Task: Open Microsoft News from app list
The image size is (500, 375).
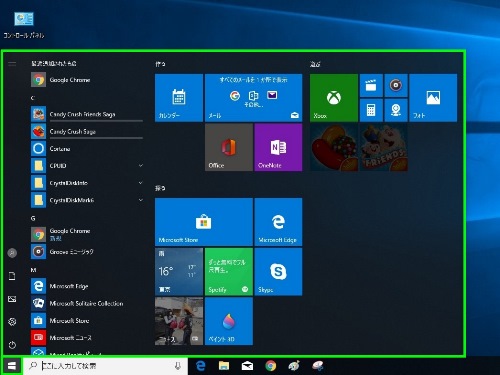Action: (87, 338)
